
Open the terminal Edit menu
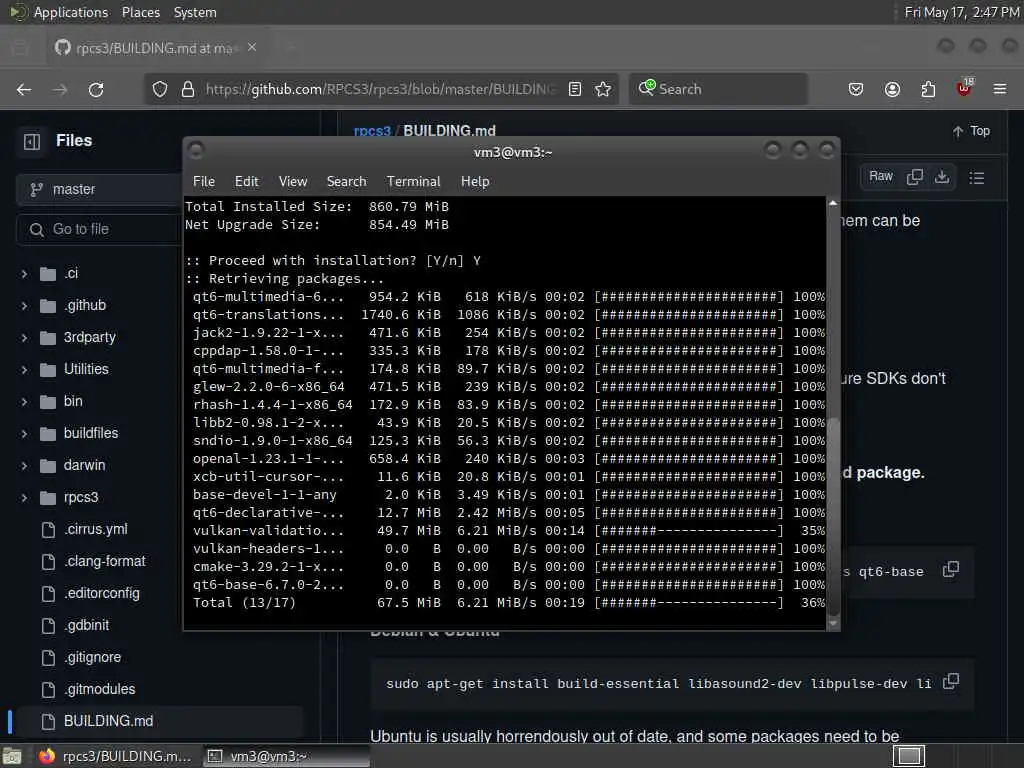(x=246, y=182)
